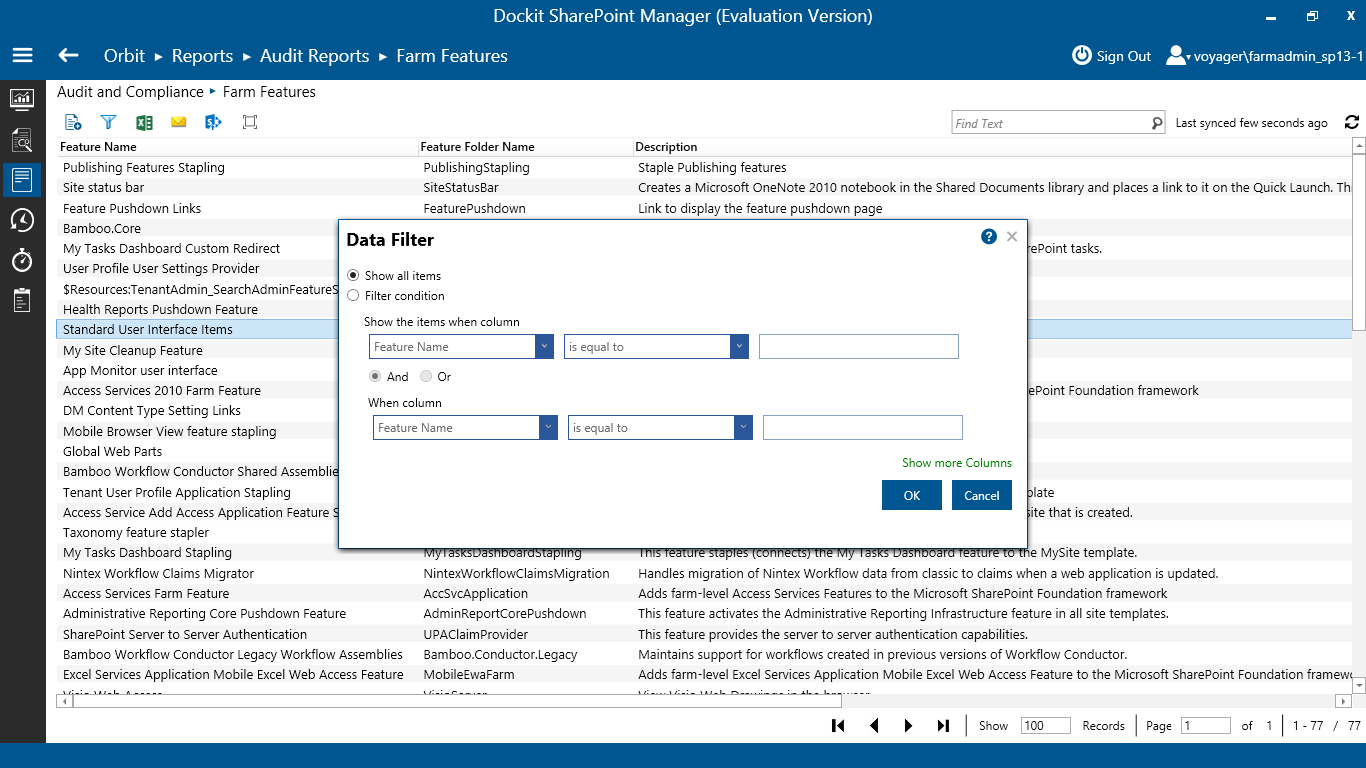1366x768 pixels.
Task: Jump to the last page of records
Action: (x=943, y=726)
